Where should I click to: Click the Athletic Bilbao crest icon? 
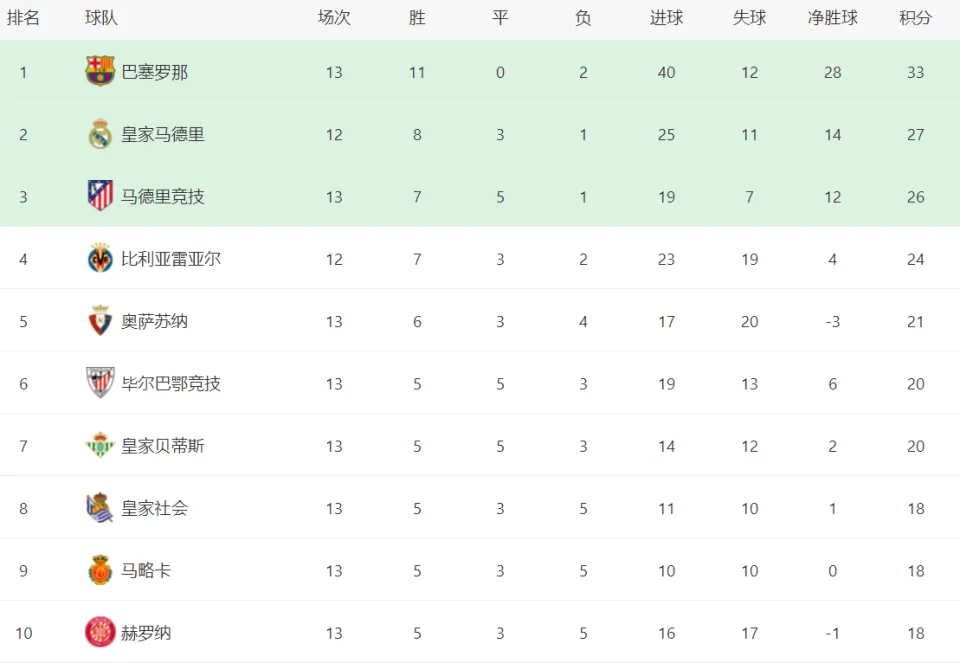[x=100, y=383]
